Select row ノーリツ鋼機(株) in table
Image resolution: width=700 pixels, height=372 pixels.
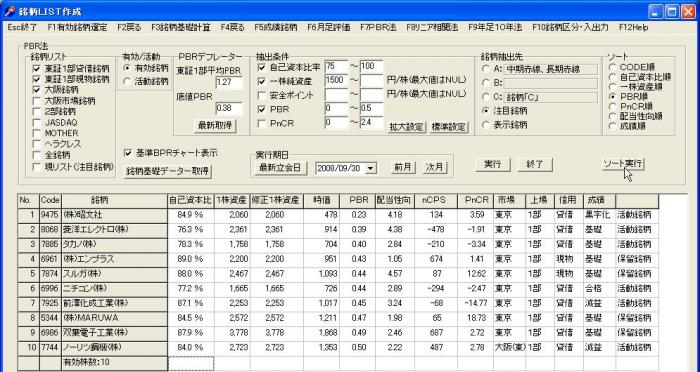[x=338, y=347]
